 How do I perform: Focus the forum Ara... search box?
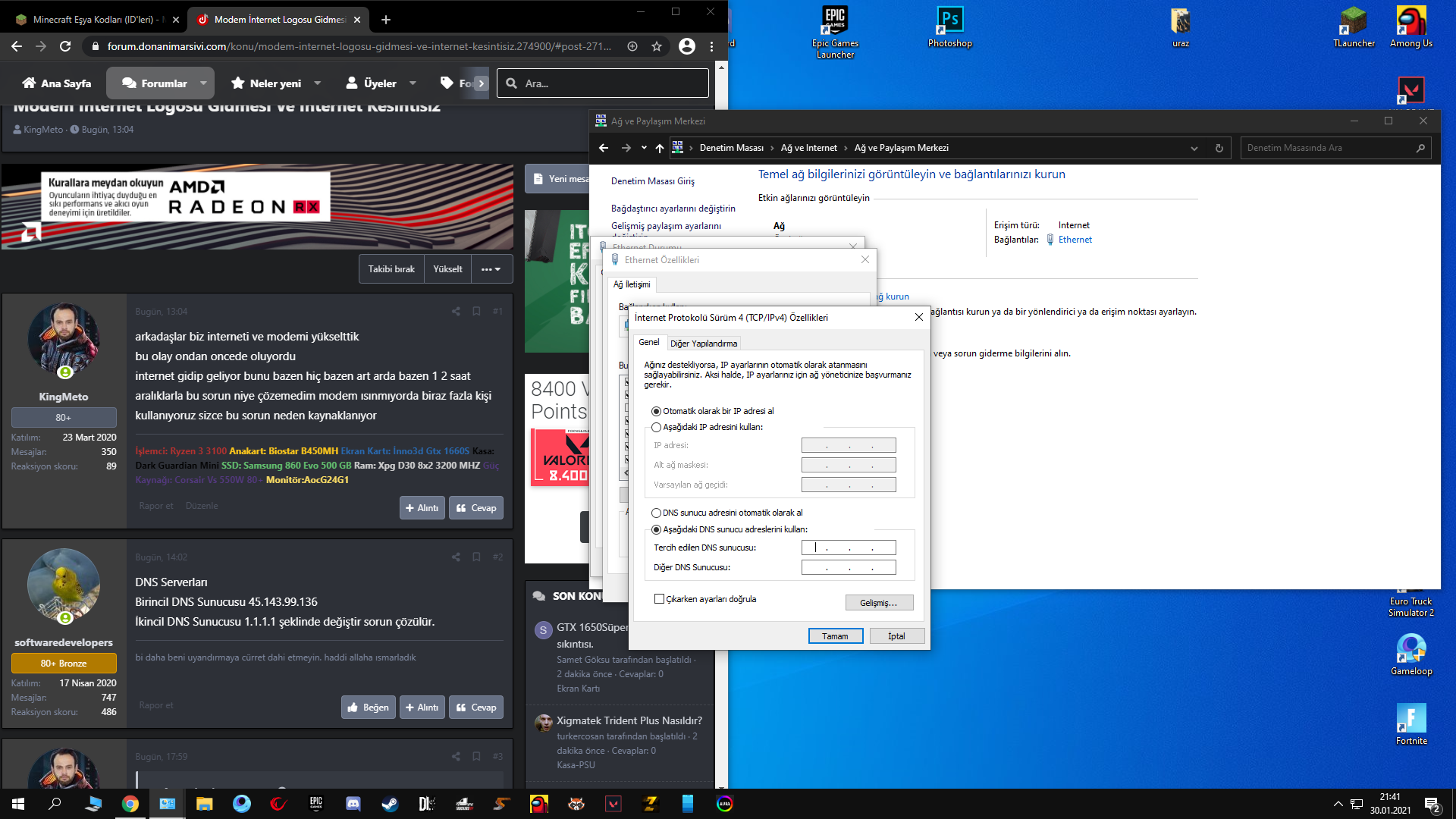point(603,83)
